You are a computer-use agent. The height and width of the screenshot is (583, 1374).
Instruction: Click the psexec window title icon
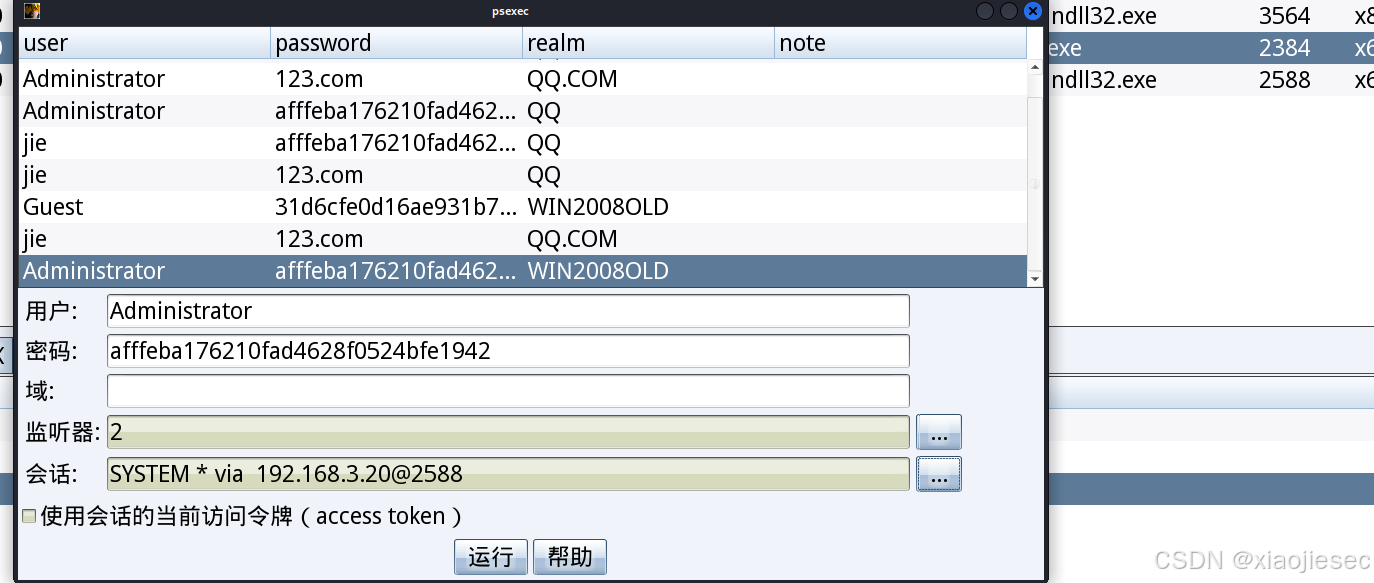point(32,11)
